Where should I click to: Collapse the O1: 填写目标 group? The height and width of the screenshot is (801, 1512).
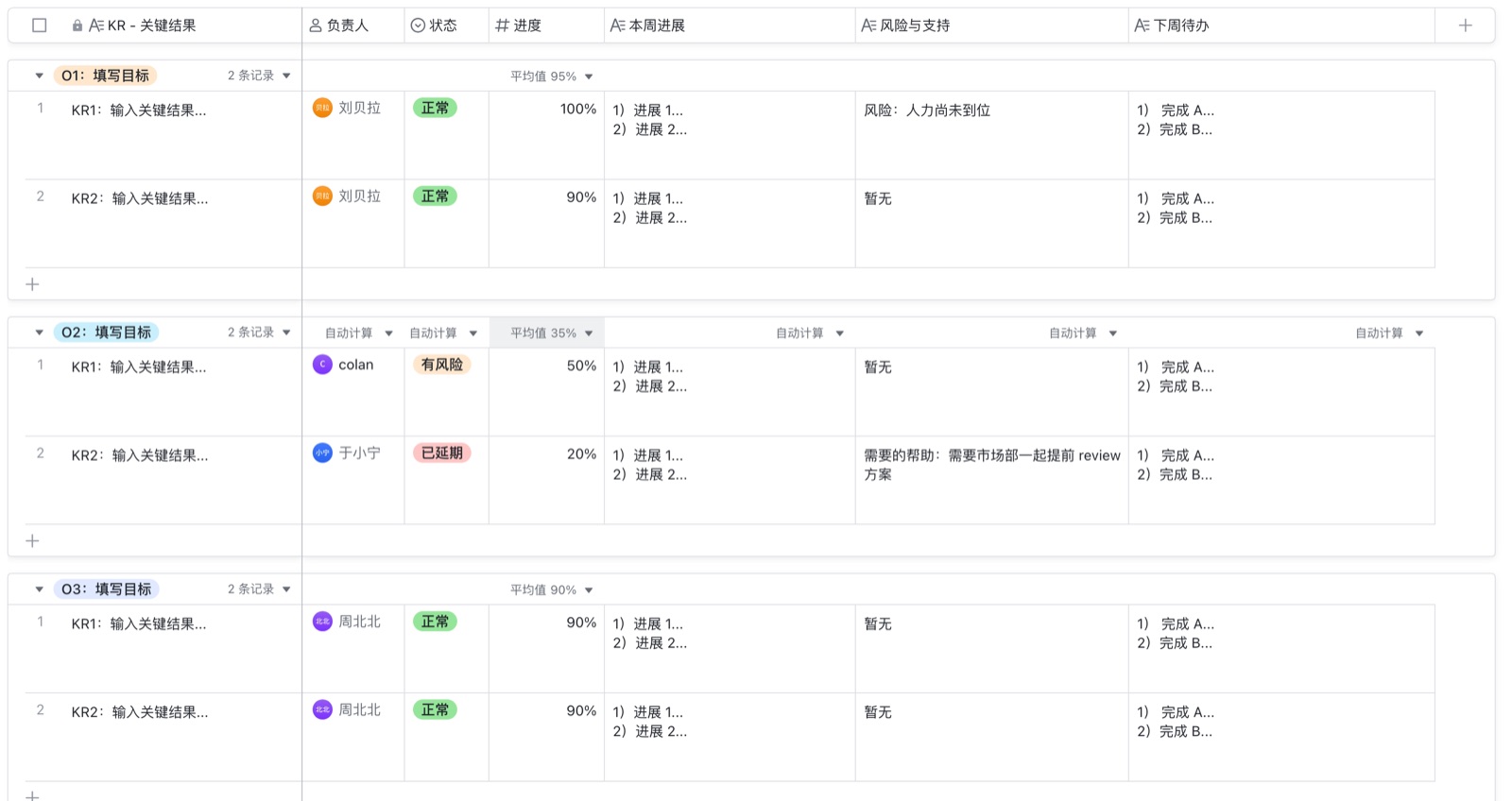[39, 76]
